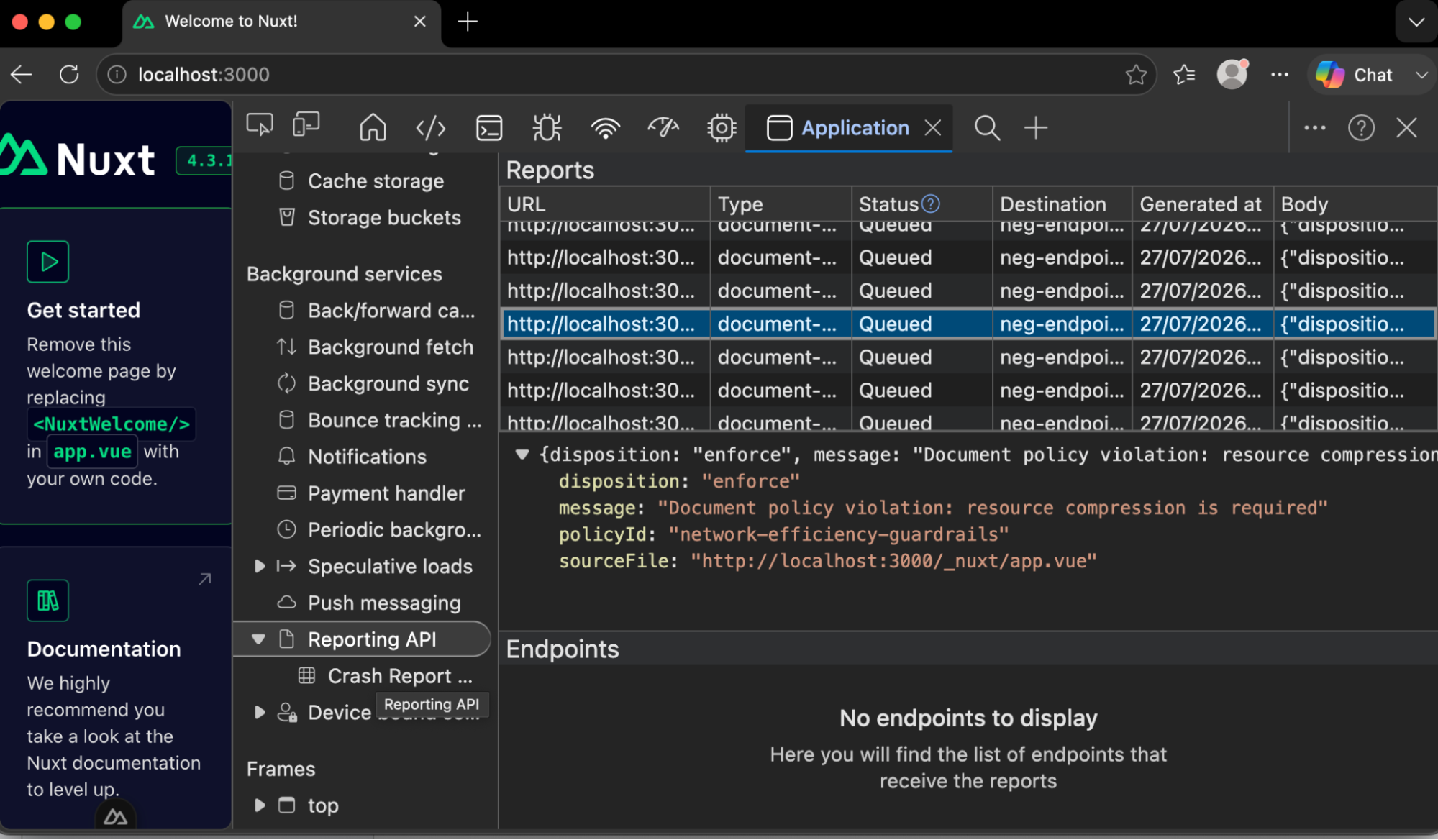Open the Favorites list icon
The height and width of the screenshot is (840, 1438).
(x=1184, y=74)
